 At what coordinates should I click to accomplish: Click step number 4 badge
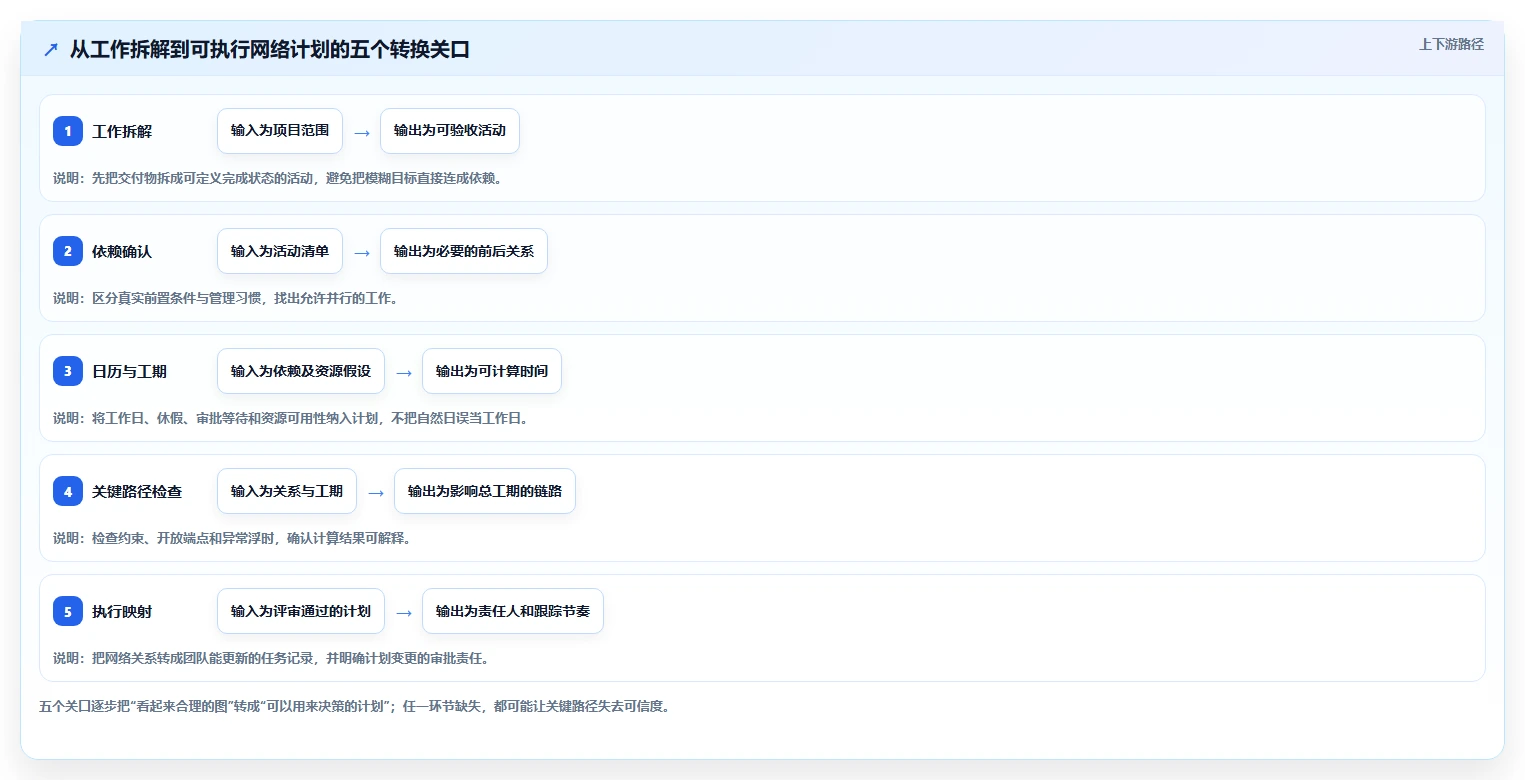[68, 491]
